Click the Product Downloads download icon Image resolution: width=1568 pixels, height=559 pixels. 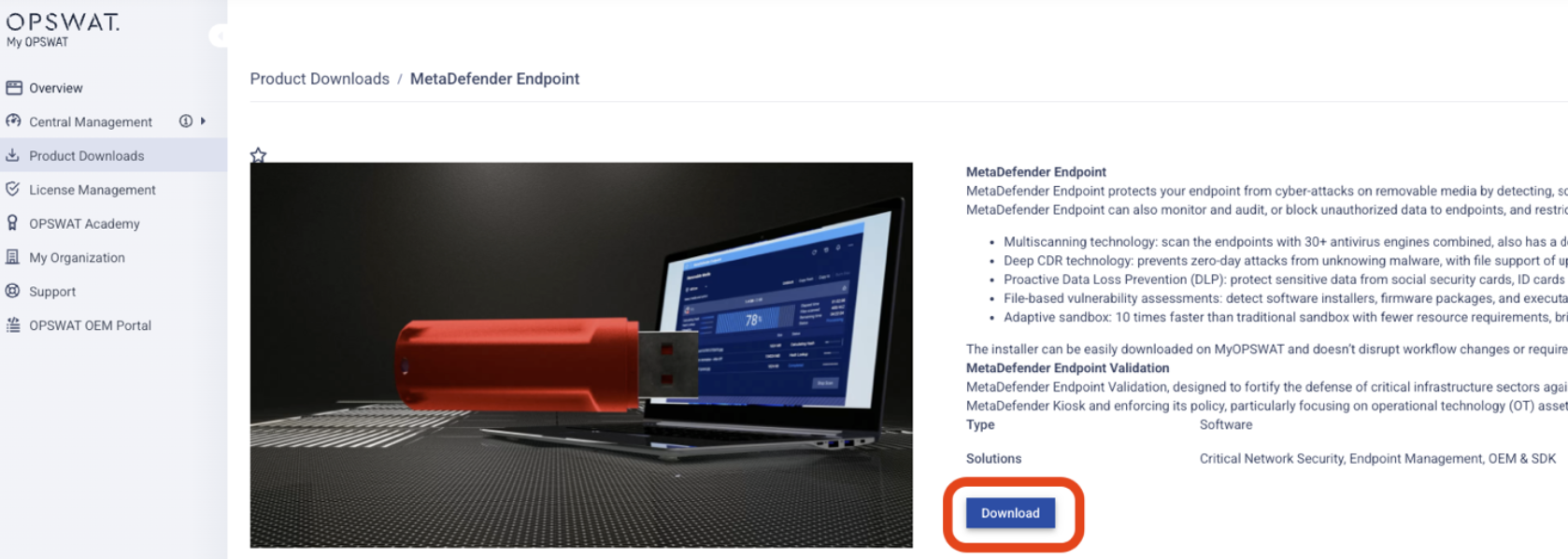(x=13, y=155)
